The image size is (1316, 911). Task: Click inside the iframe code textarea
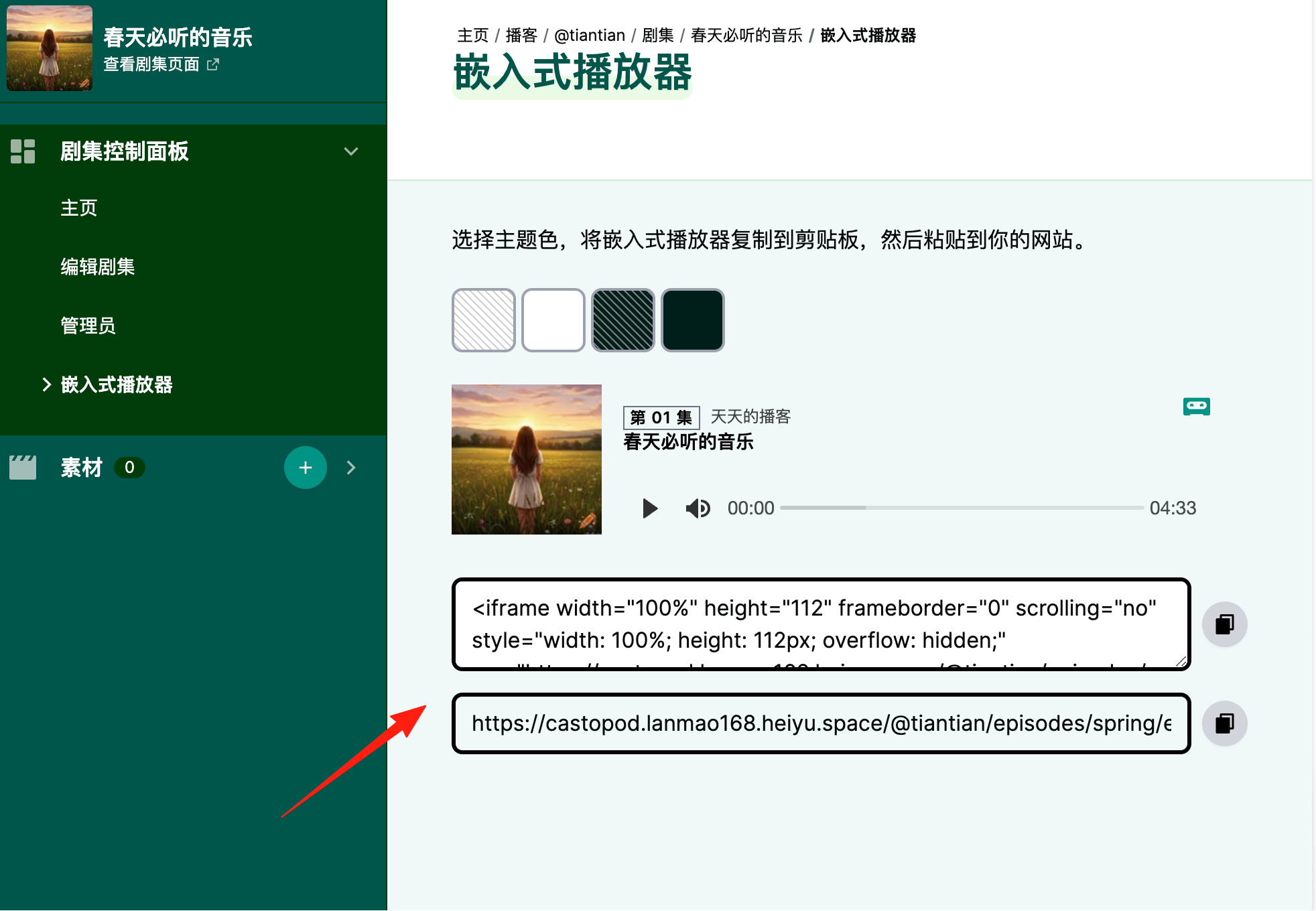point(821,624)
